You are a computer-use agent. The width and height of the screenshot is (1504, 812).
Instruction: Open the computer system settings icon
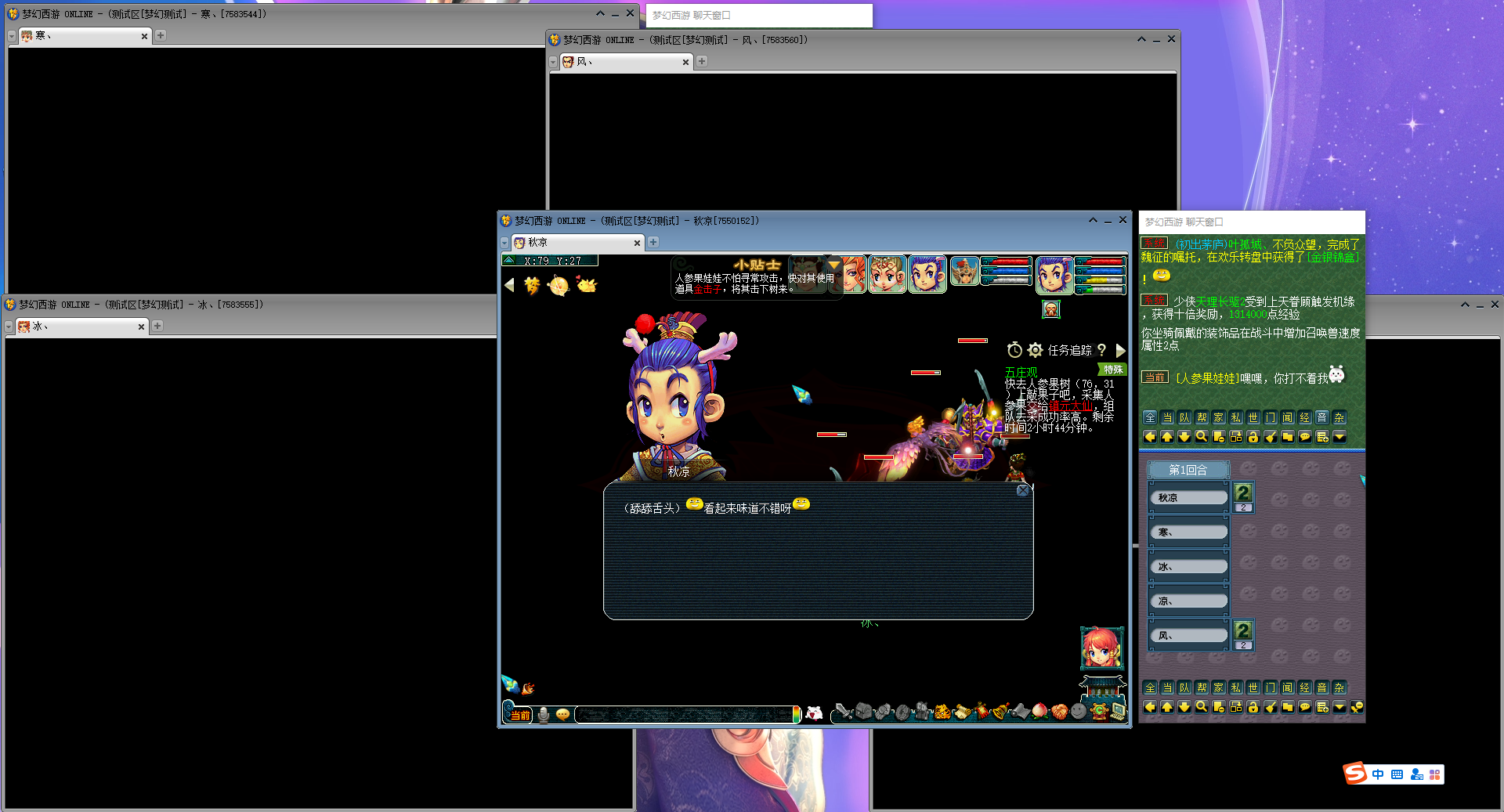point(1118,711)
